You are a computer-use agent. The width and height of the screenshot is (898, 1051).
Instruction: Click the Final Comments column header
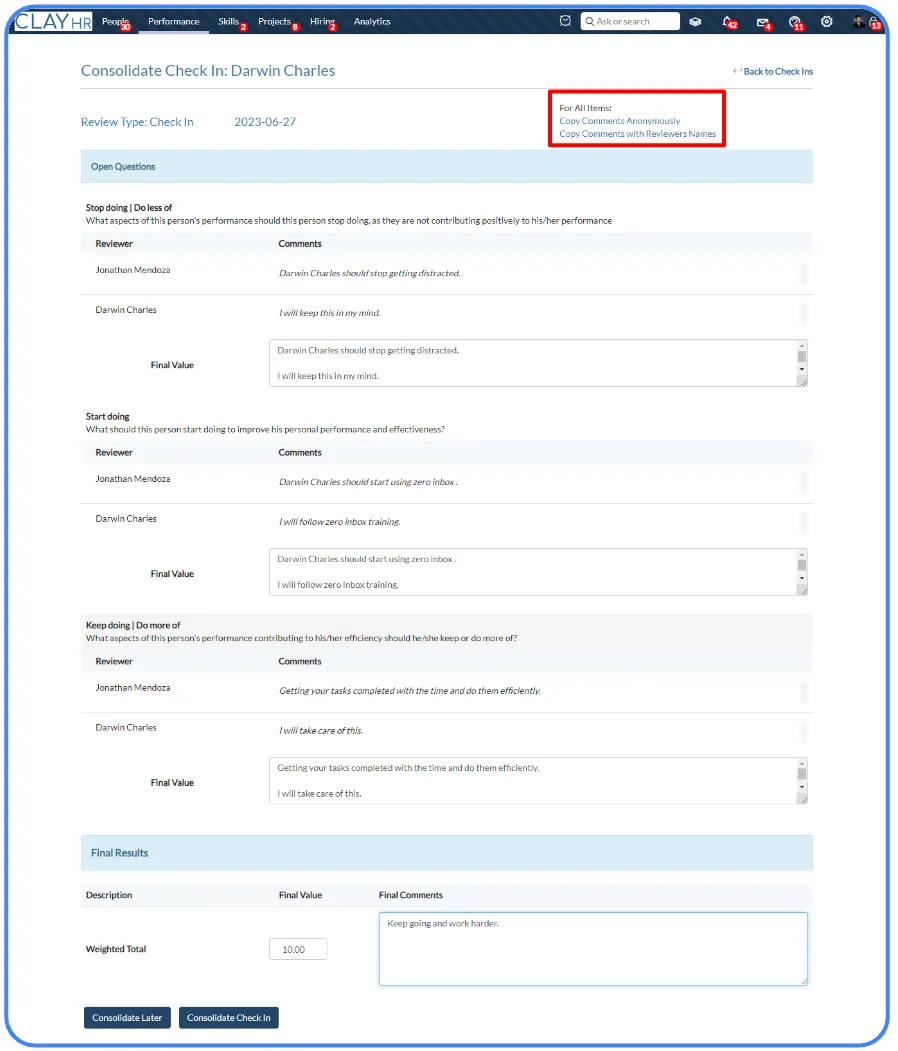pos(411,895)
